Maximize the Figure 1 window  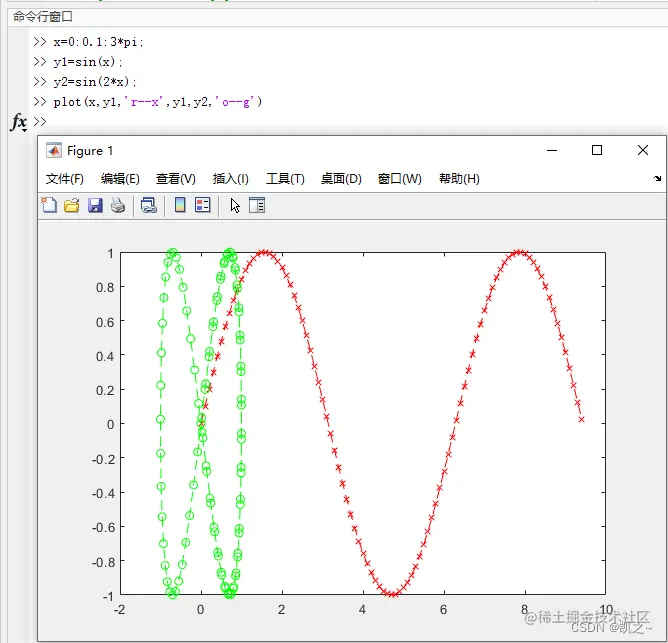(597, 150)
